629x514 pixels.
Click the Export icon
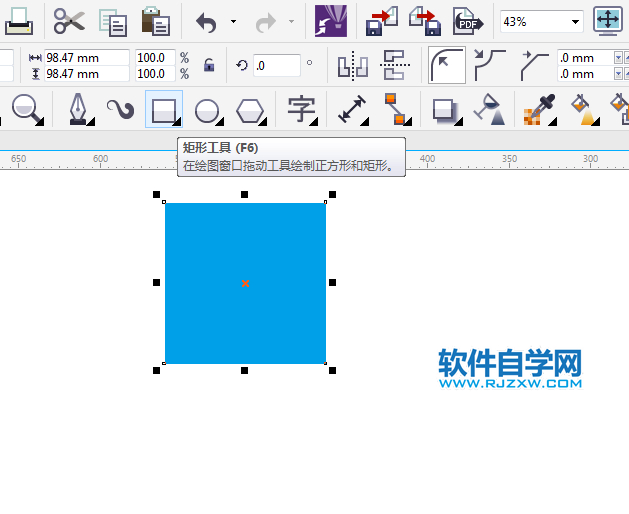425,21
